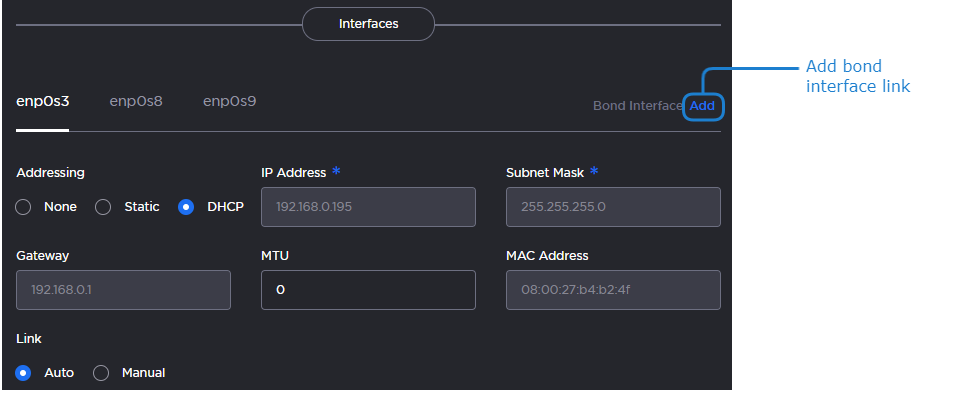The image size is (972, 410).
Task: Set Link mode to Manual
Action: (x=101, y=373)
